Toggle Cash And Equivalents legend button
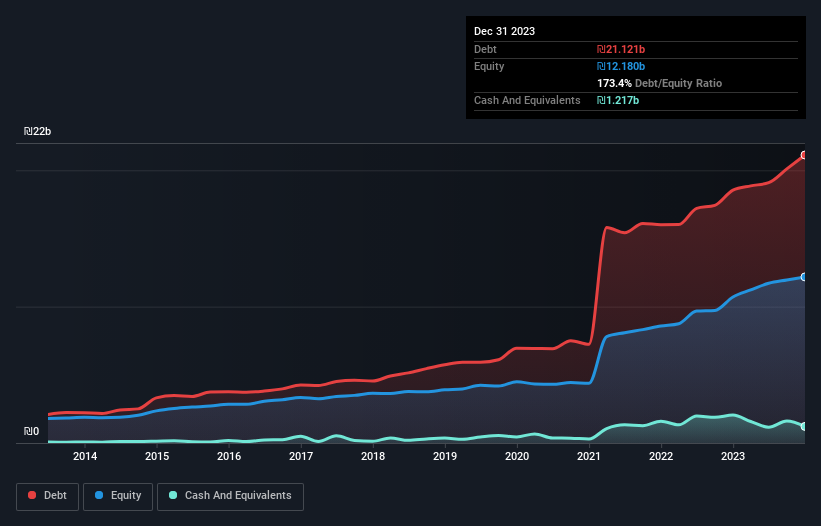This screenshot has width=821, height=526. pyautogui.click(x=230, y=496)
